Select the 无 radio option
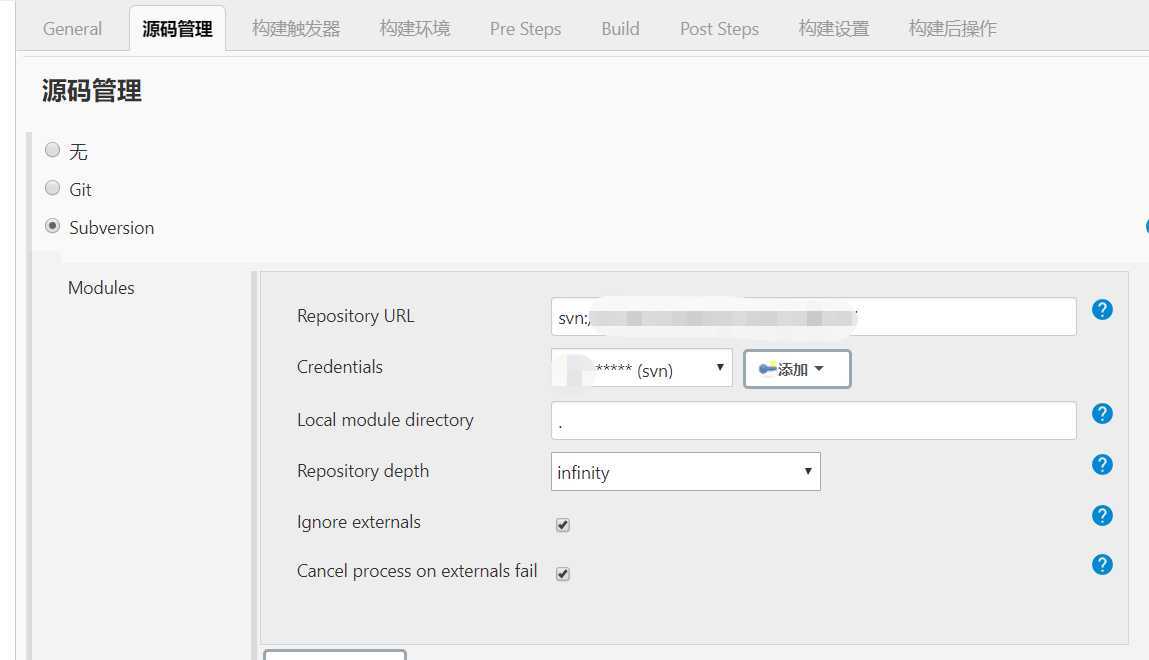 point(52,150)
